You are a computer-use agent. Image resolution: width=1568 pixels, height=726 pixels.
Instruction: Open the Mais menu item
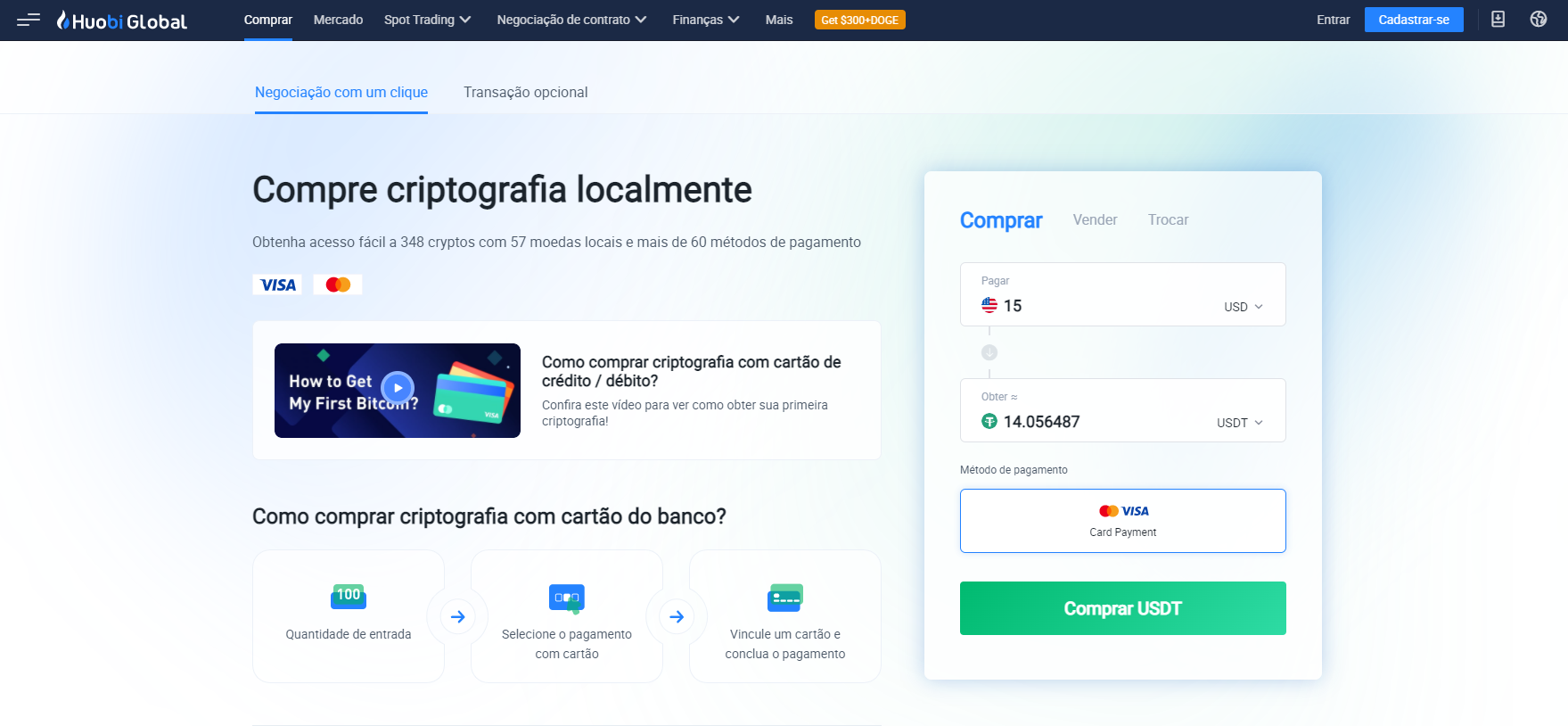tap(779, 20)
